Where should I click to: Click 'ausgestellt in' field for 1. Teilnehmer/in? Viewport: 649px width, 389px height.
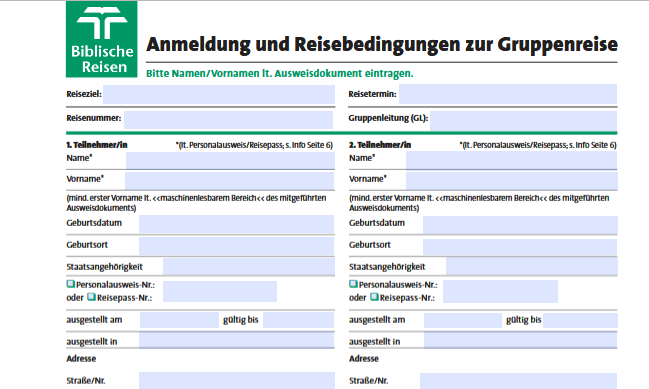[236, 340]
